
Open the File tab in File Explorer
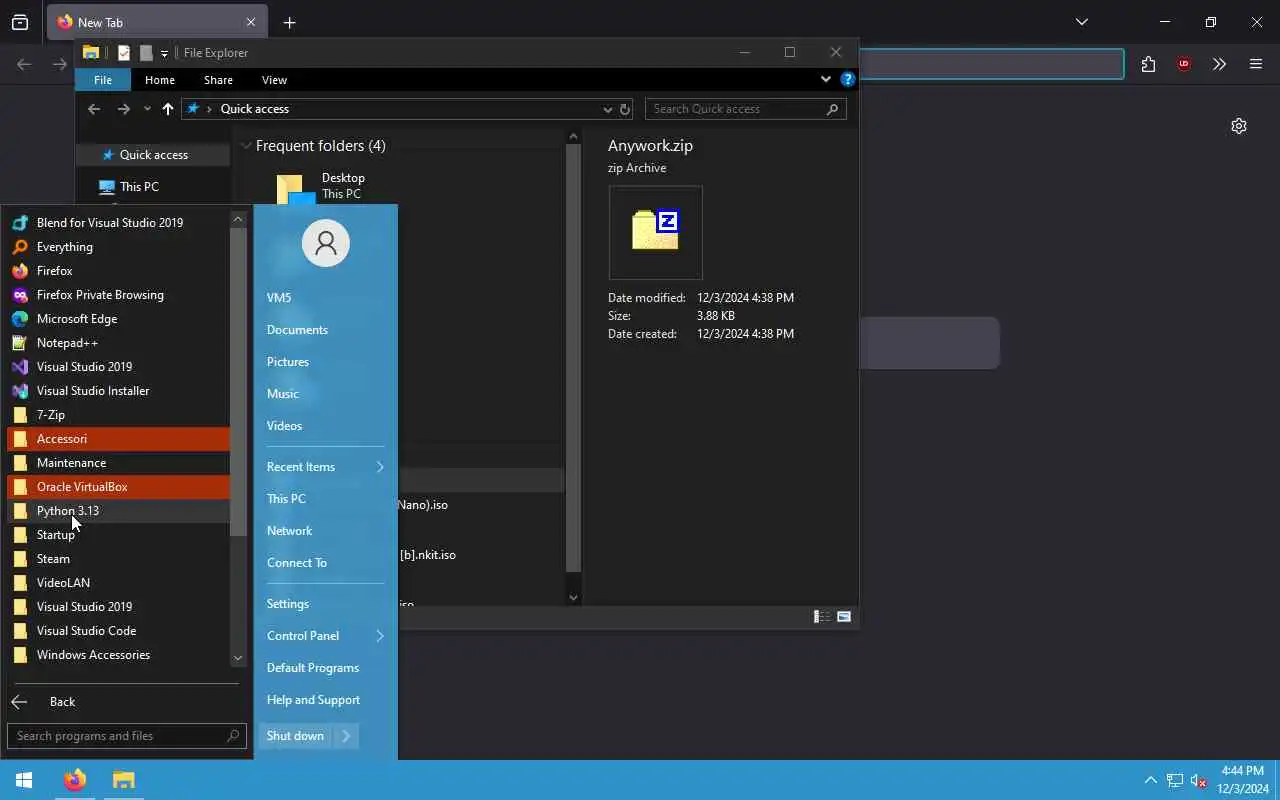(x=103, y=80)
